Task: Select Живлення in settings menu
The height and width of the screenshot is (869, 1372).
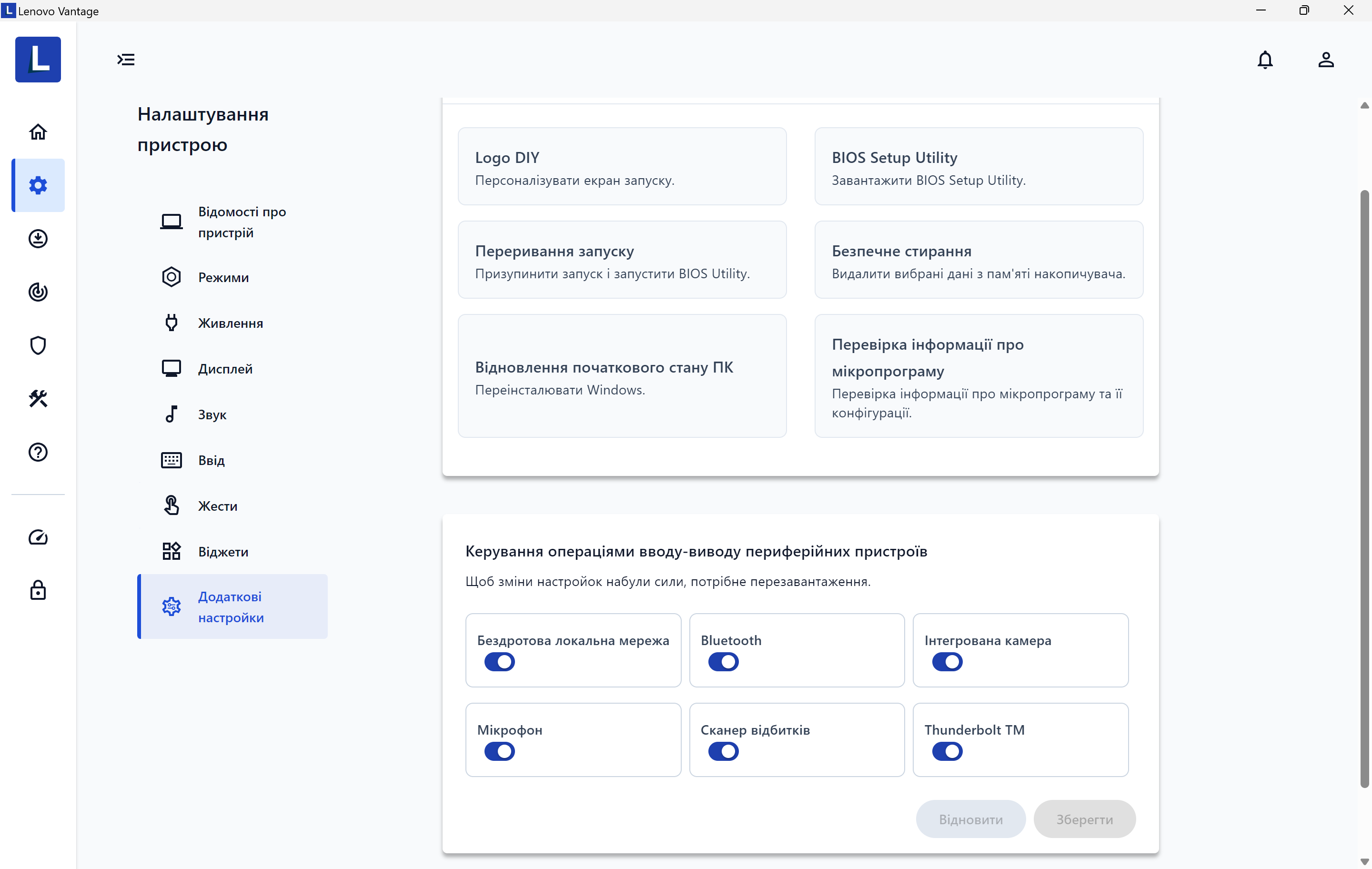Action: click(x=230, y=323)
